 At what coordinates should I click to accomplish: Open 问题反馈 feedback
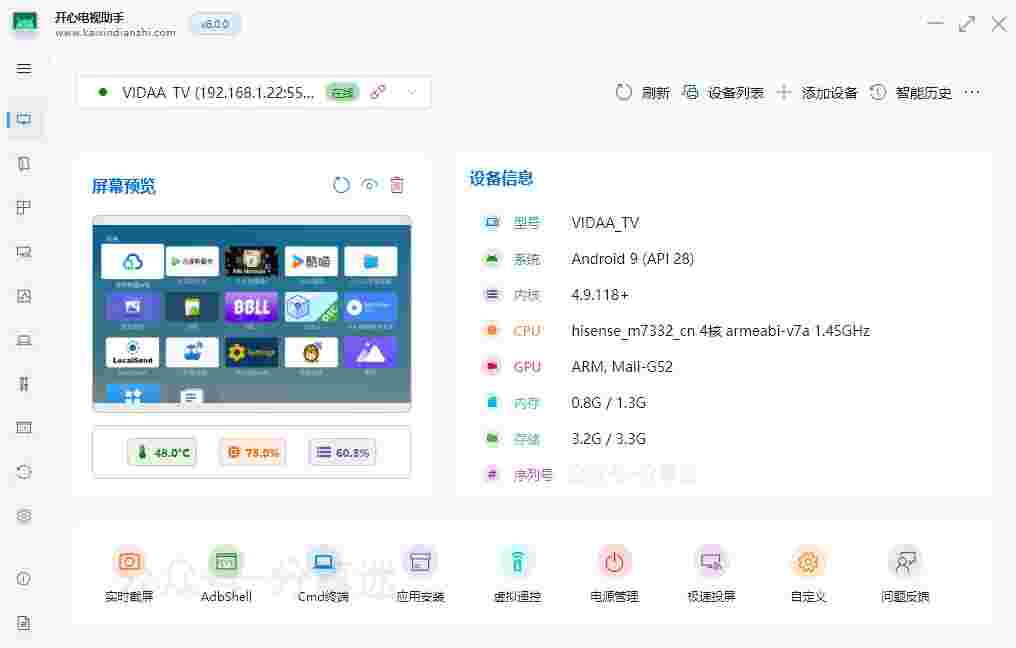[905, 563]
